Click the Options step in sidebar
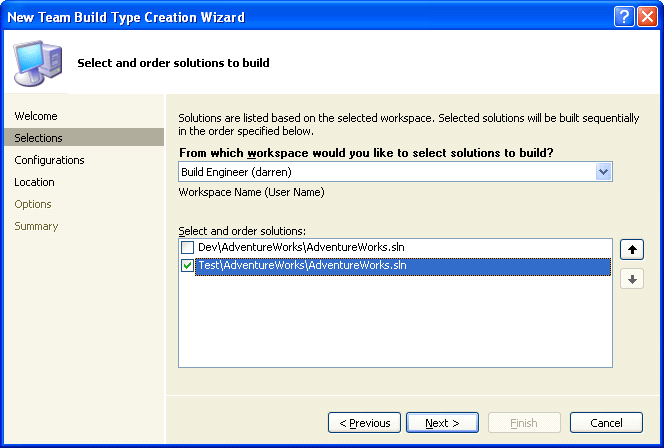The height and width of the screenshot is (448, 664). pos(33,204)
